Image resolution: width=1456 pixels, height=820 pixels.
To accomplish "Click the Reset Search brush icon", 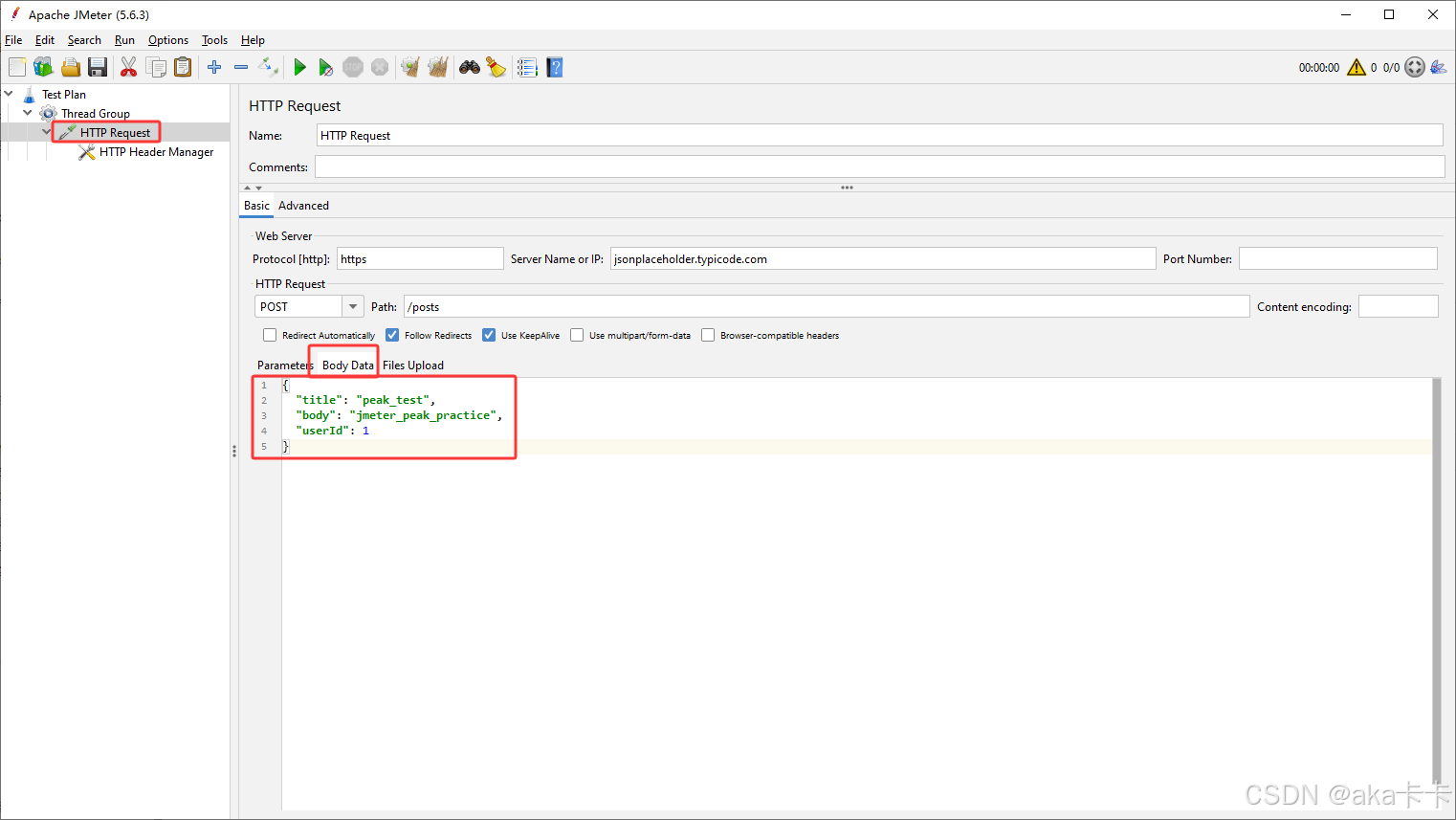I will [496, 67].
